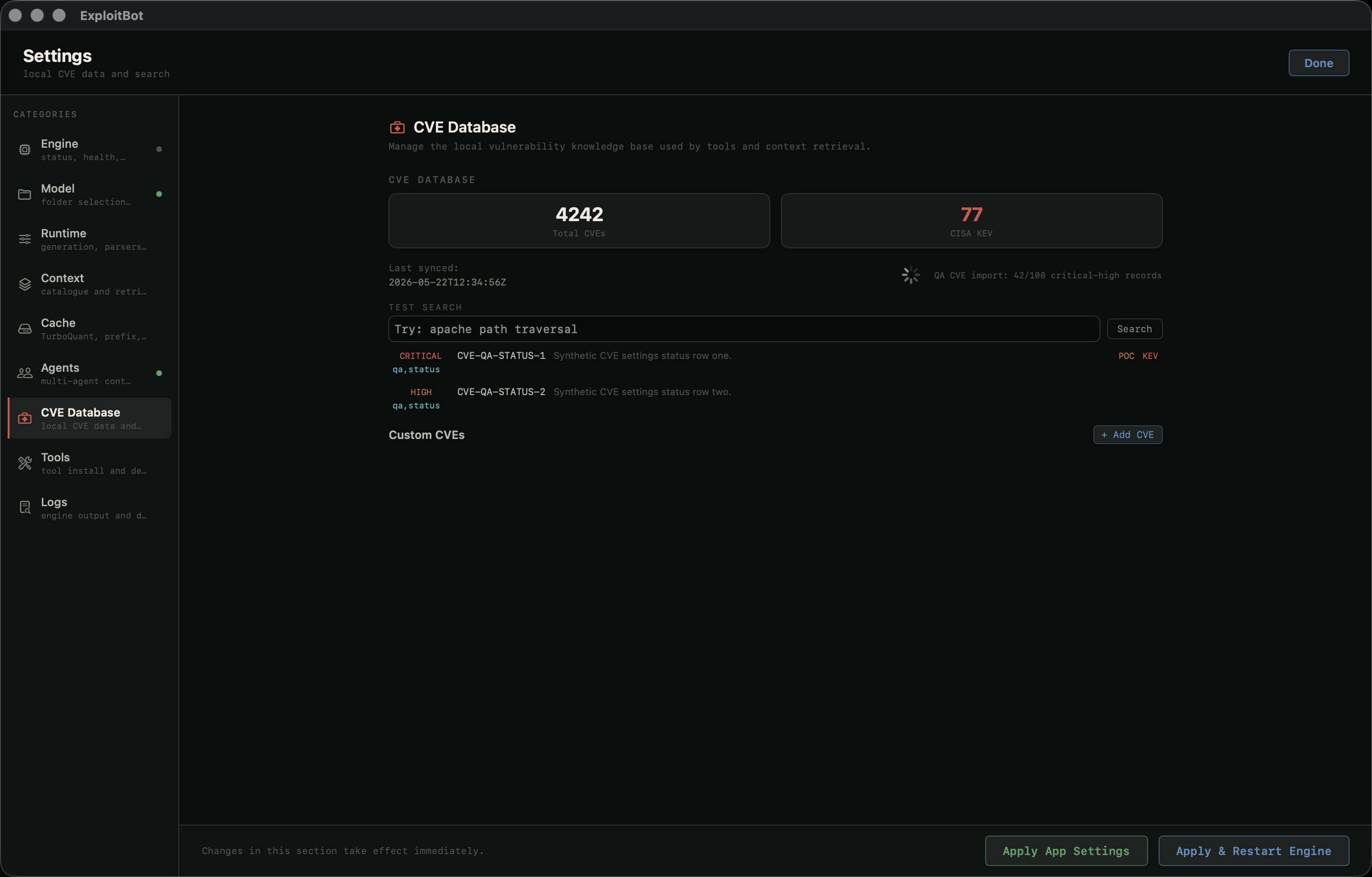Click the green status dot beside Agents

click(159, 374)
